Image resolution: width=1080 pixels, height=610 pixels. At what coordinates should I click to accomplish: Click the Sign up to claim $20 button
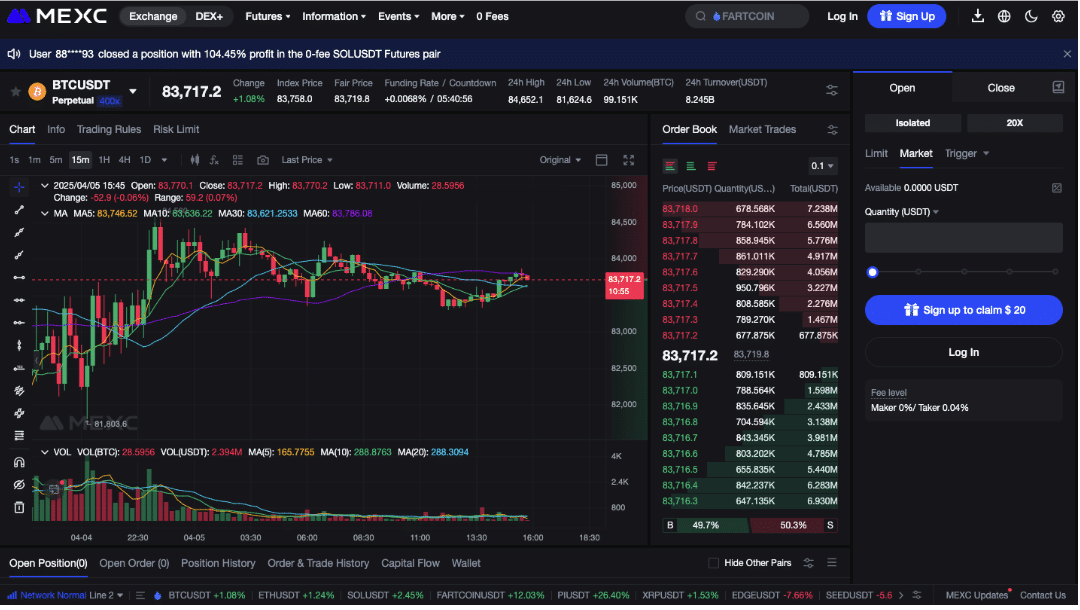963,311
